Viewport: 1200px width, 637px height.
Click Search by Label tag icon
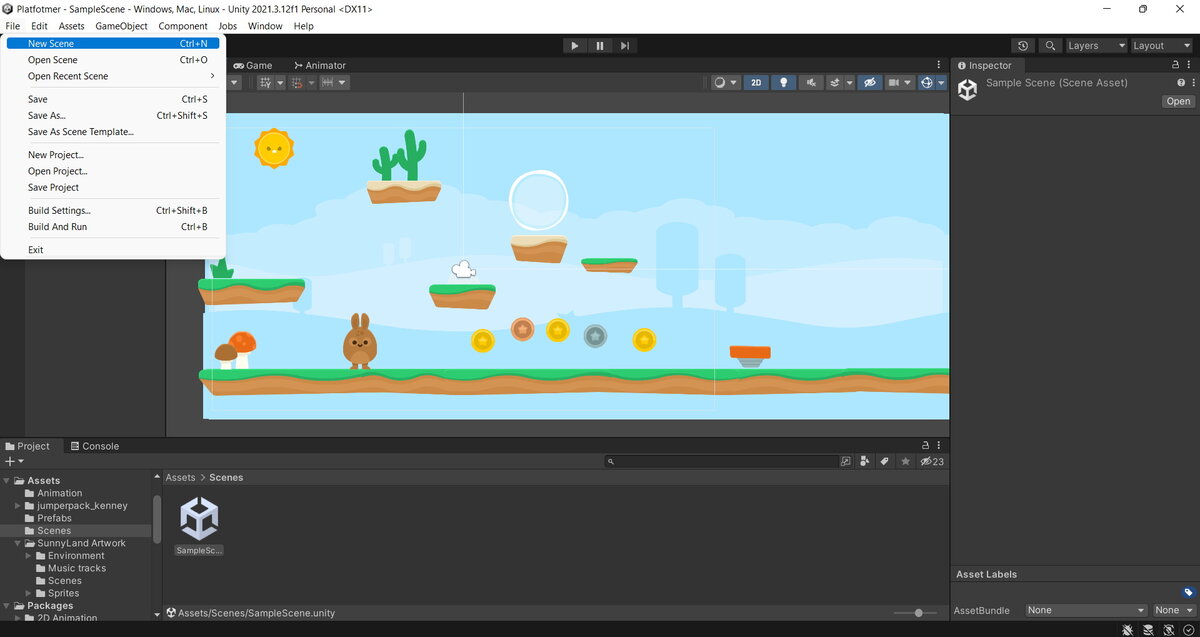click(x=884, y=461)
